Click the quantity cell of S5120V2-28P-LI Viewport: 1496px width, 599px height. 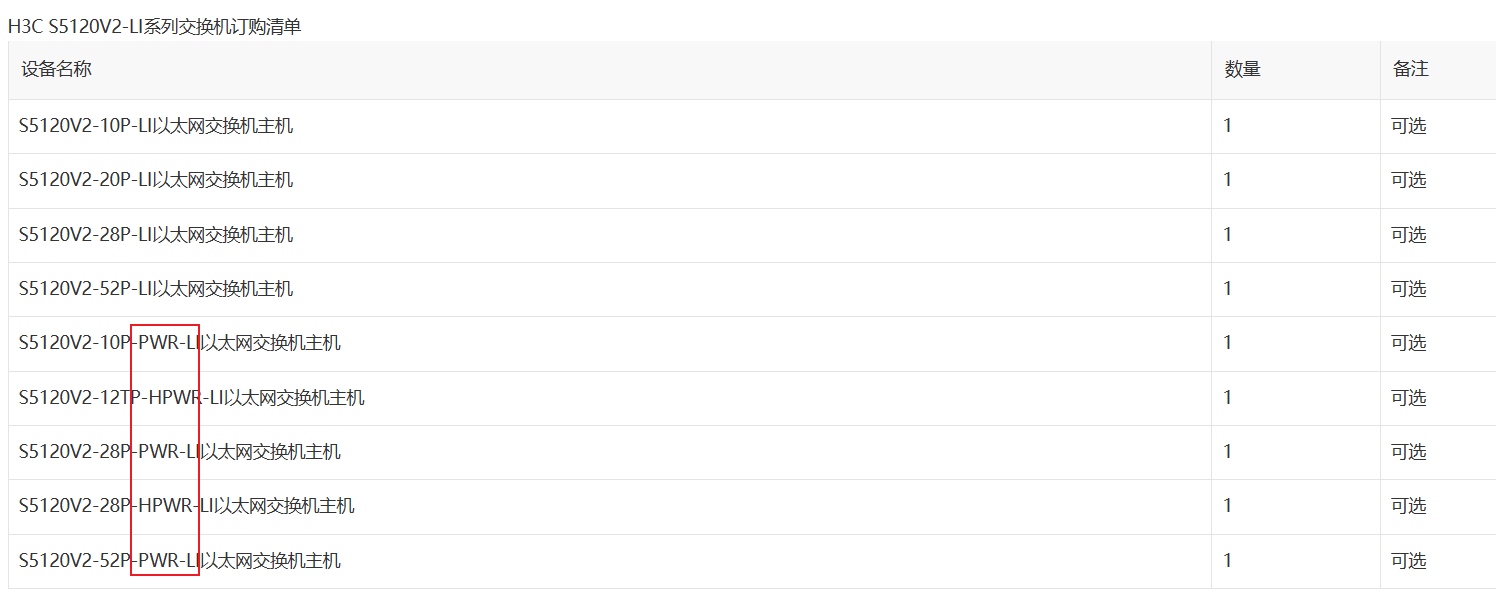click(1229, 235)
